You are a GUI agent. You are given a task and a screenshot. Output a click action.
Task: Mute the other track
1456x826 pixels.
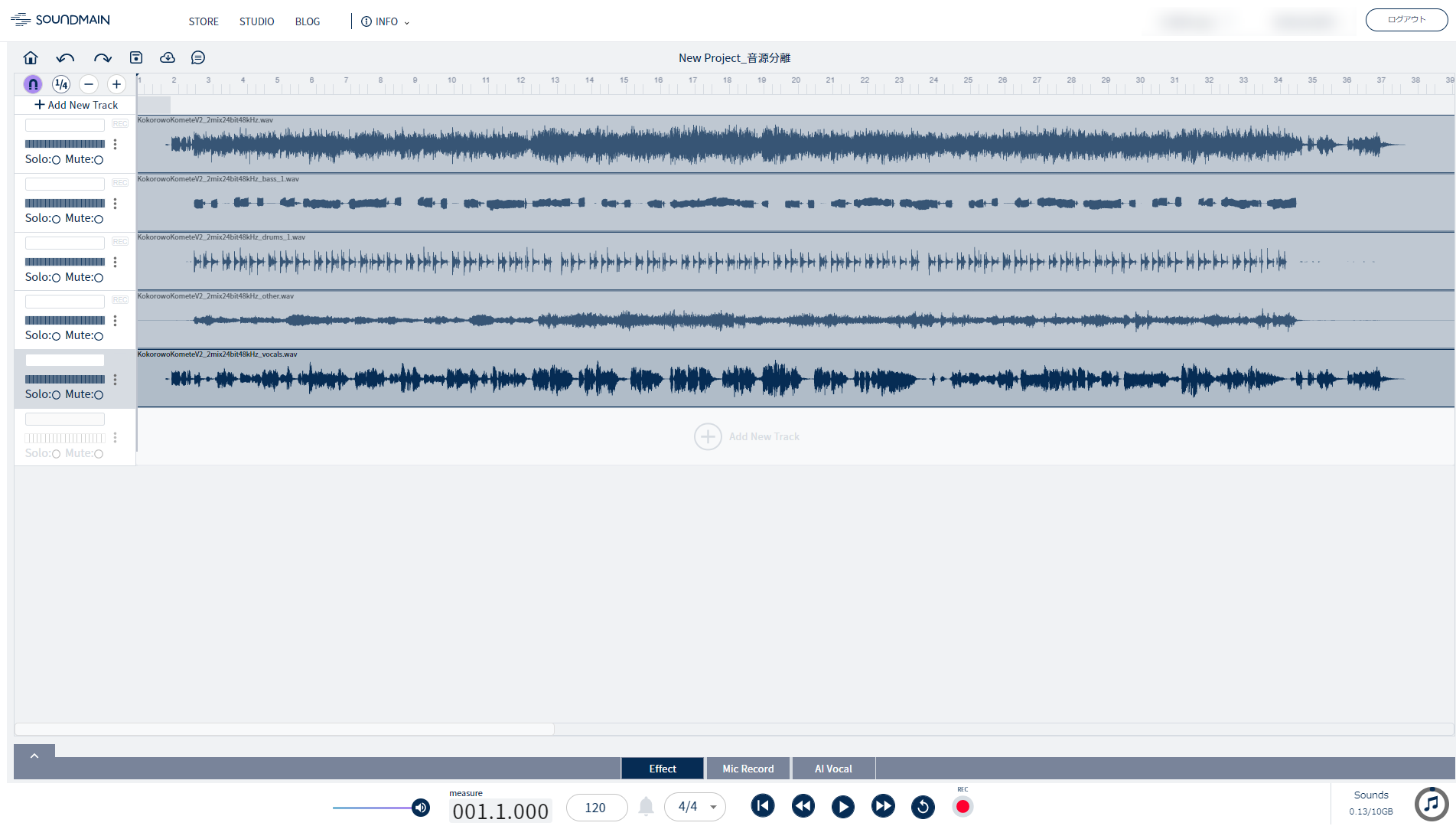99,336
